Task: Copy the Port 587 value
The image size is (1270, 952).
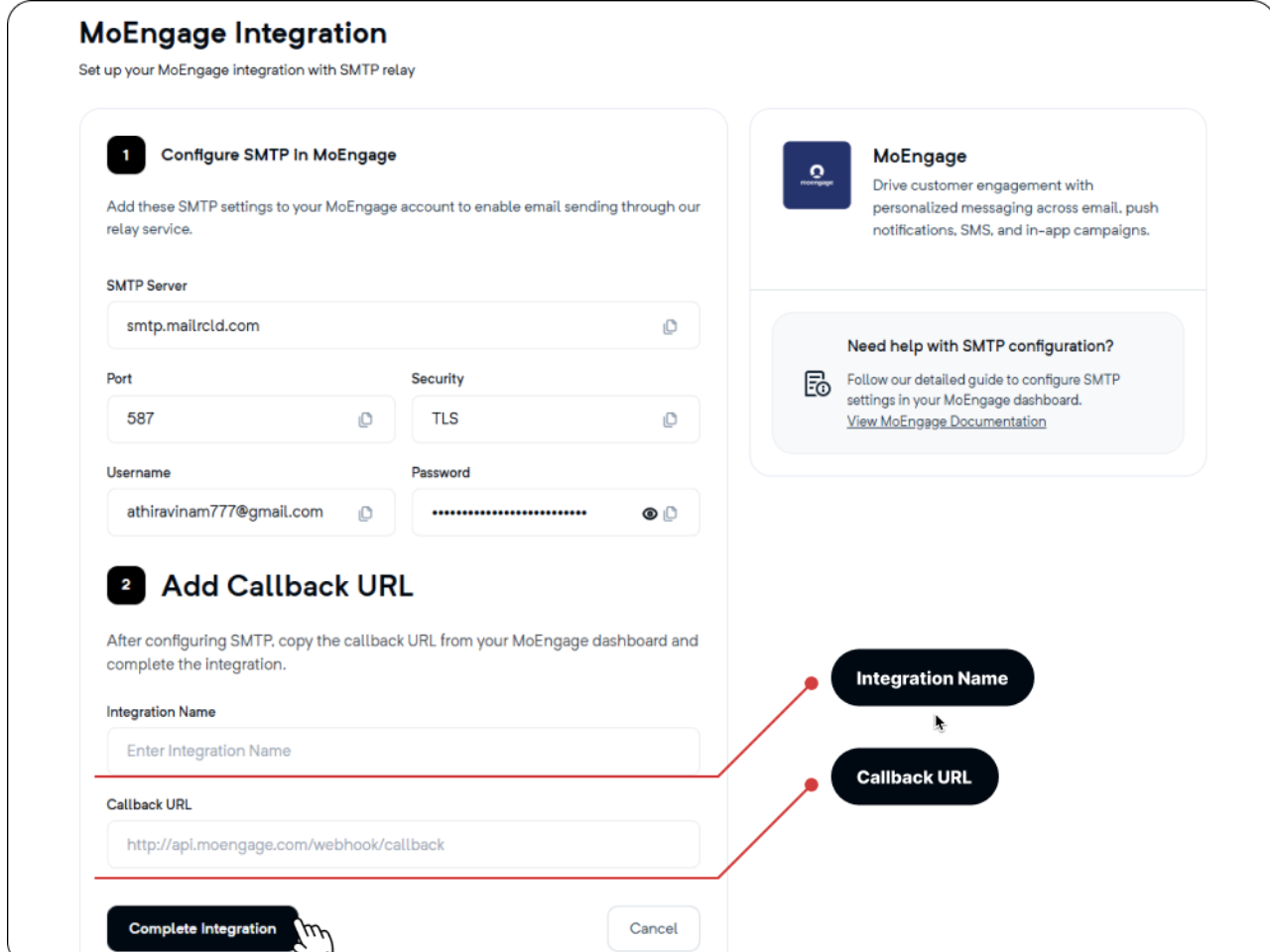Action: [365, 419]
